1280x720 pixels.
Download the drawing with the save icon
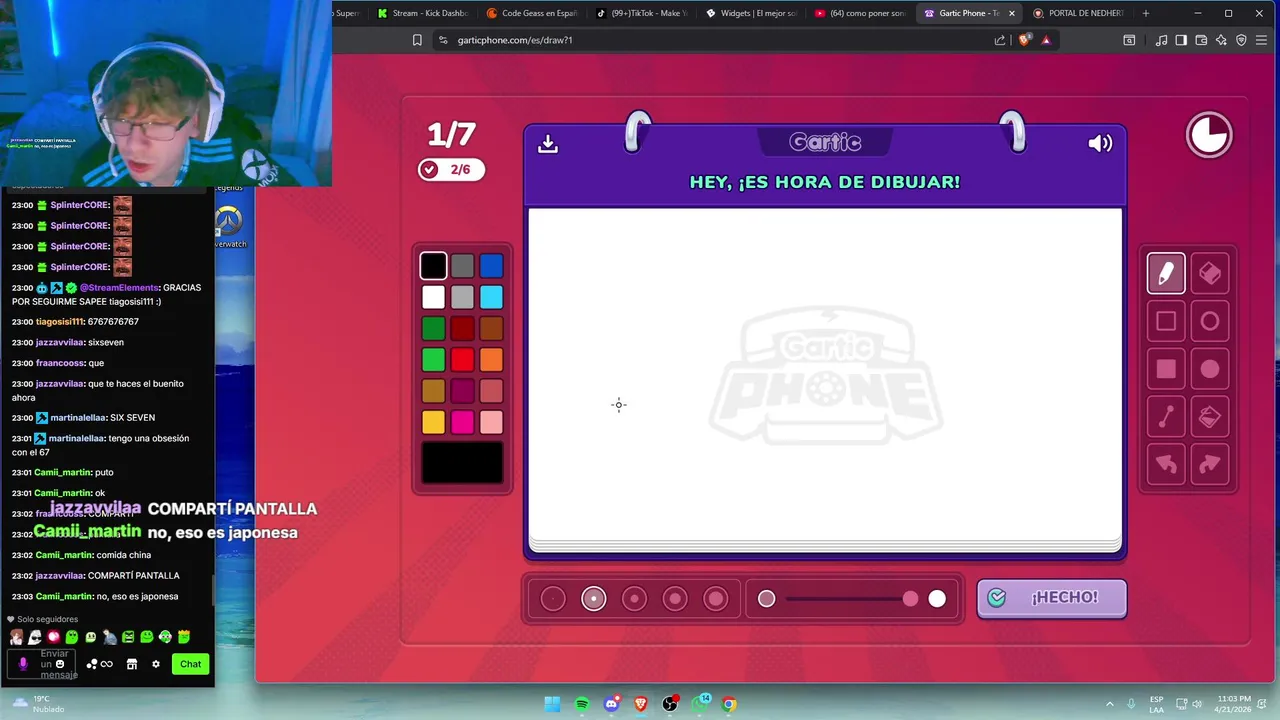coord(548,144)
